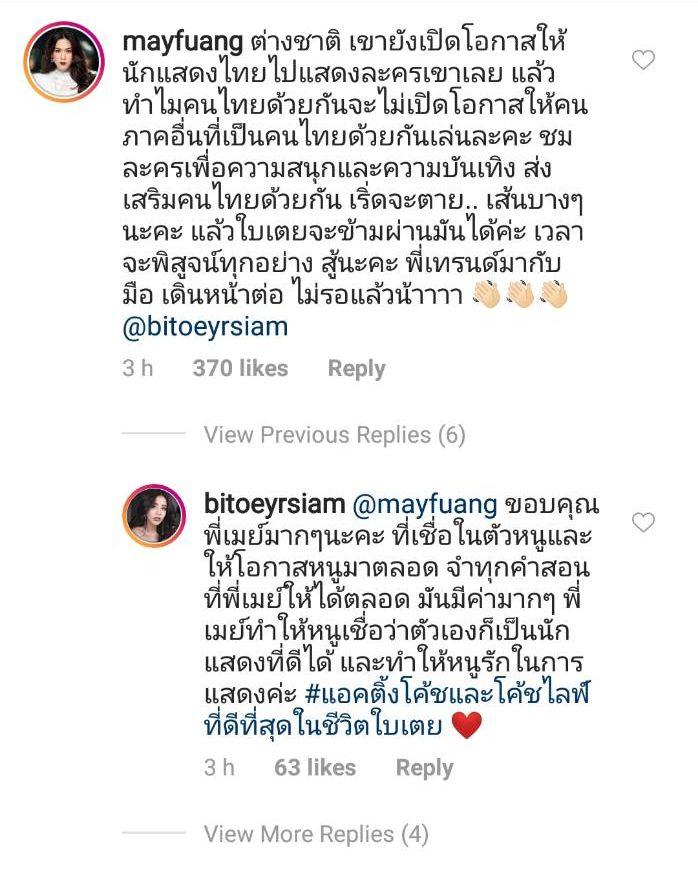This screenshot has width=698, height=869.
Task: Like bitoeyrsiam's reply with heart icon
Action: pos(643,522)
